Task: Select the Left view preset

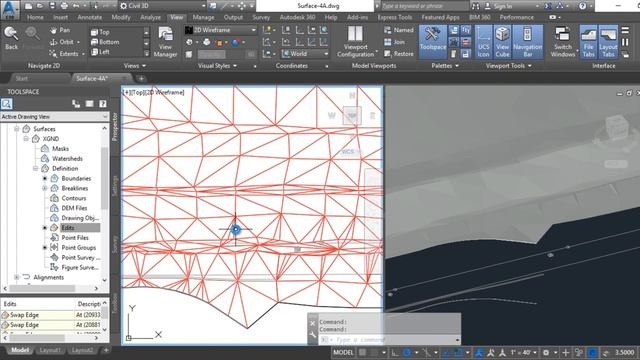Action: (x=100, y=52)
